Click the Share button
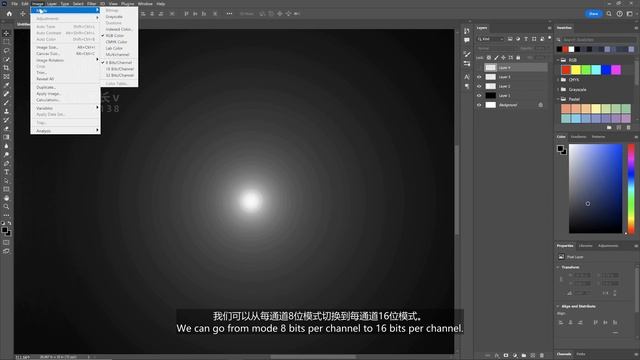Viewport: 640px width, 360px height. point(593,13)
